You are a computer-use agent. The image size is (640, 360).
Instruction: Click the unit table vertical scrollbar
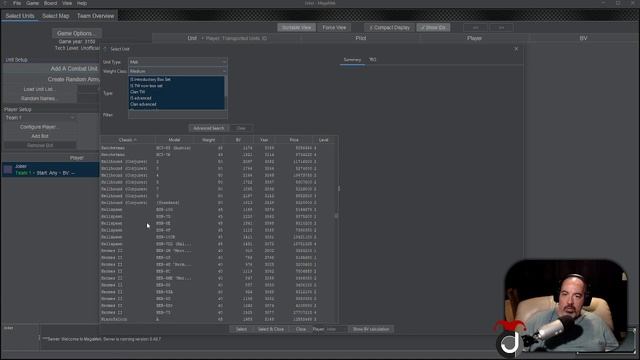tap(336, 233)
